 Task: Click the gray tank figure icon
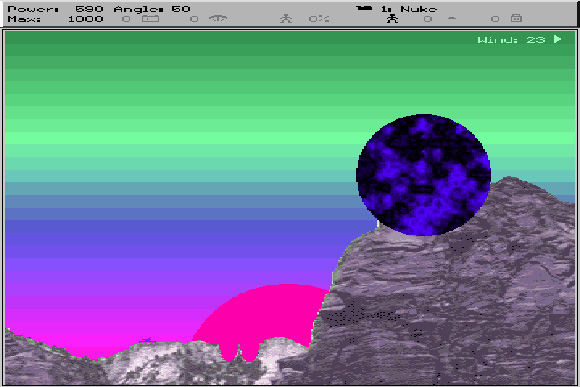click(x=286, y=18)
